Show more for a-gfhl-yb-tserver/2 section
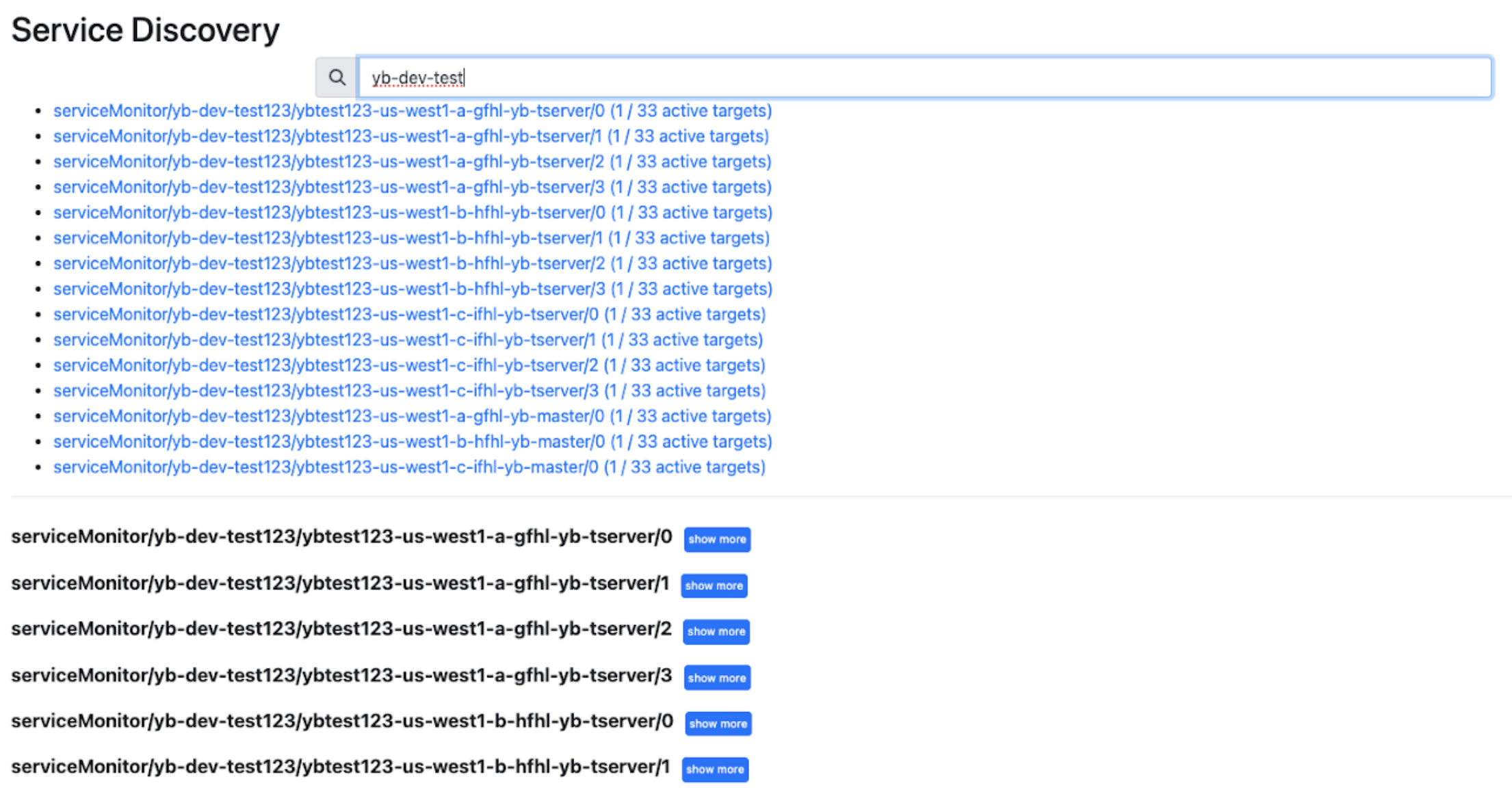Screen dimensions: 1512x792 tap(716, 632)
